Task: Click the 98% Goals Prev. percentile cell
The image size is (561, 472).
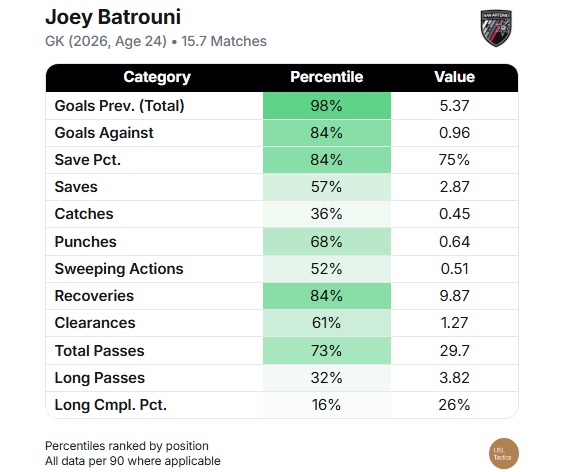Action: 327,106
